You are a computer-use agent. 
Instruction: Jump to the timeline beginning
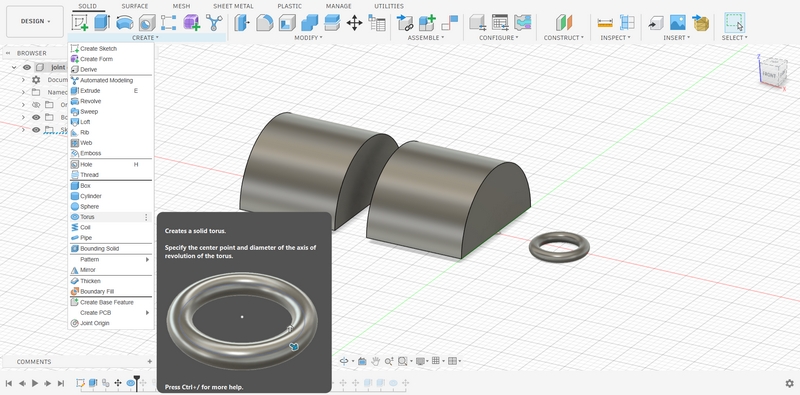[9, 383]
